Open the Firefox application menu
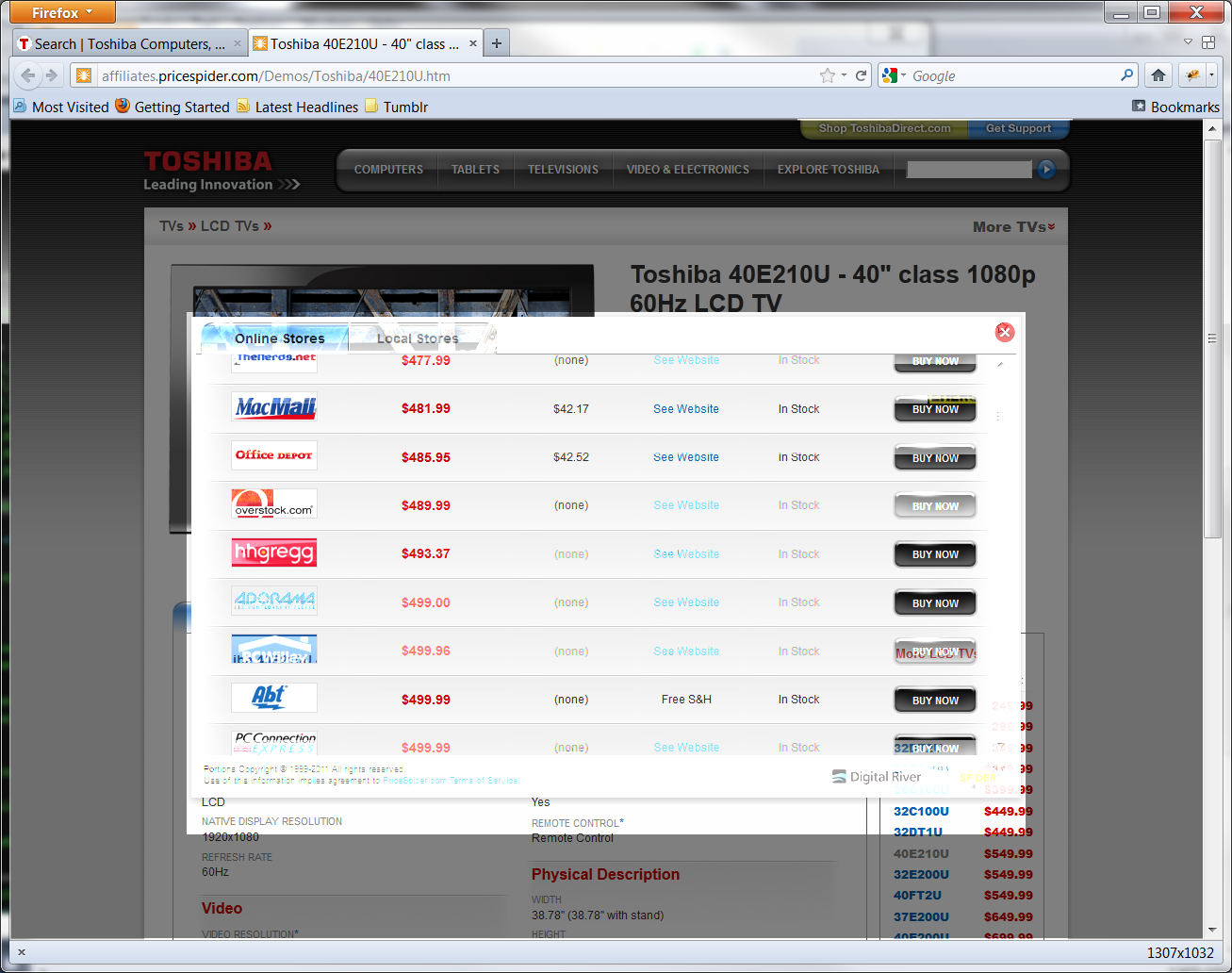 click(62, 12)
